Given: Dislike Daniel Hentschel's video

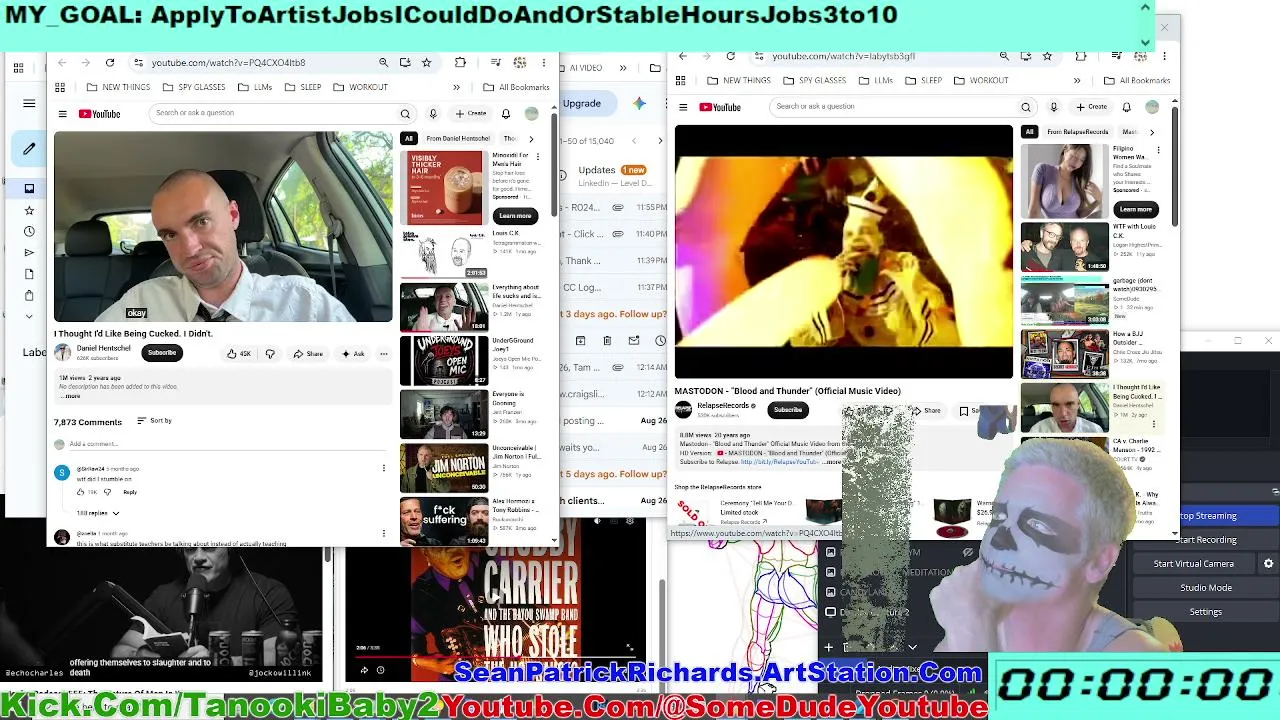Looking at the screenshot, I should [270, 354].
